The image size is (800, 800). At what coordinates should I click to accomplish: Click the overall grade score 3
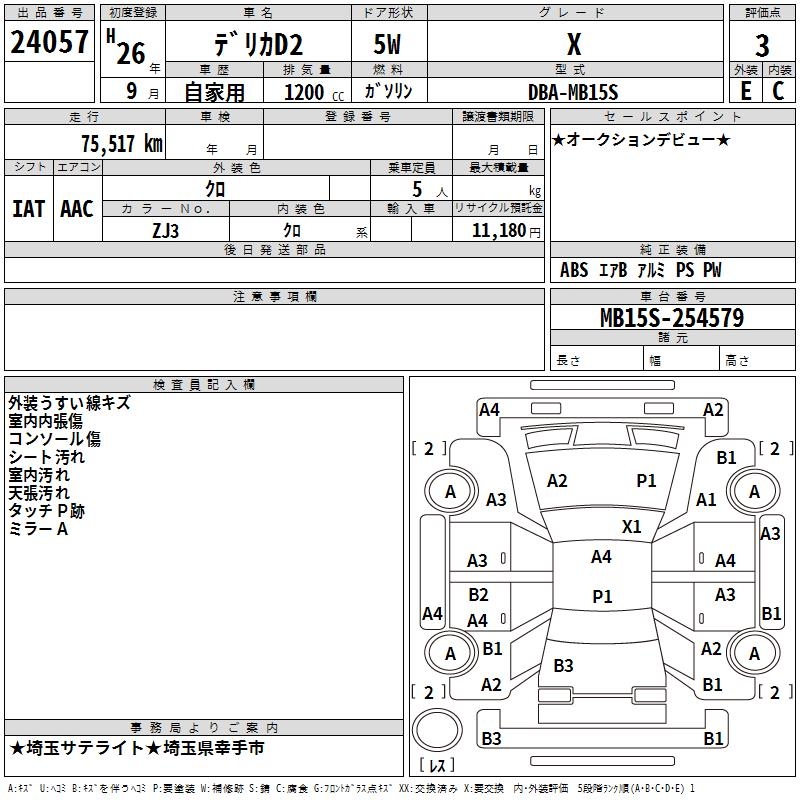[x=762, y=45]
